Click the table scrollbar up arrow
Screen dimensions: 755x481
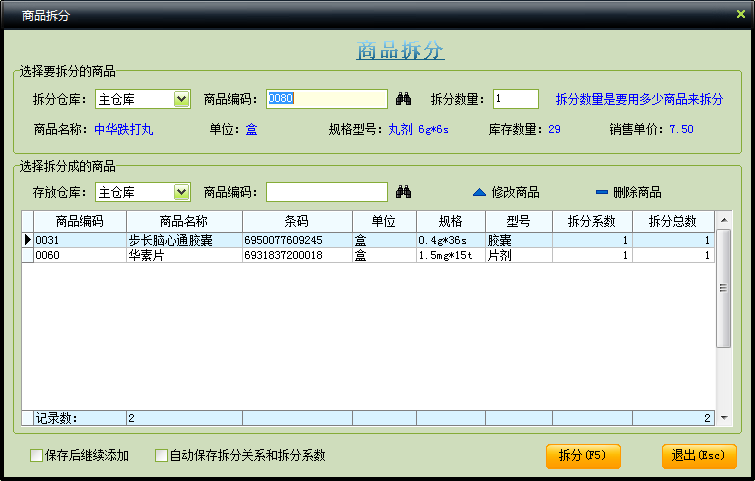724,221
